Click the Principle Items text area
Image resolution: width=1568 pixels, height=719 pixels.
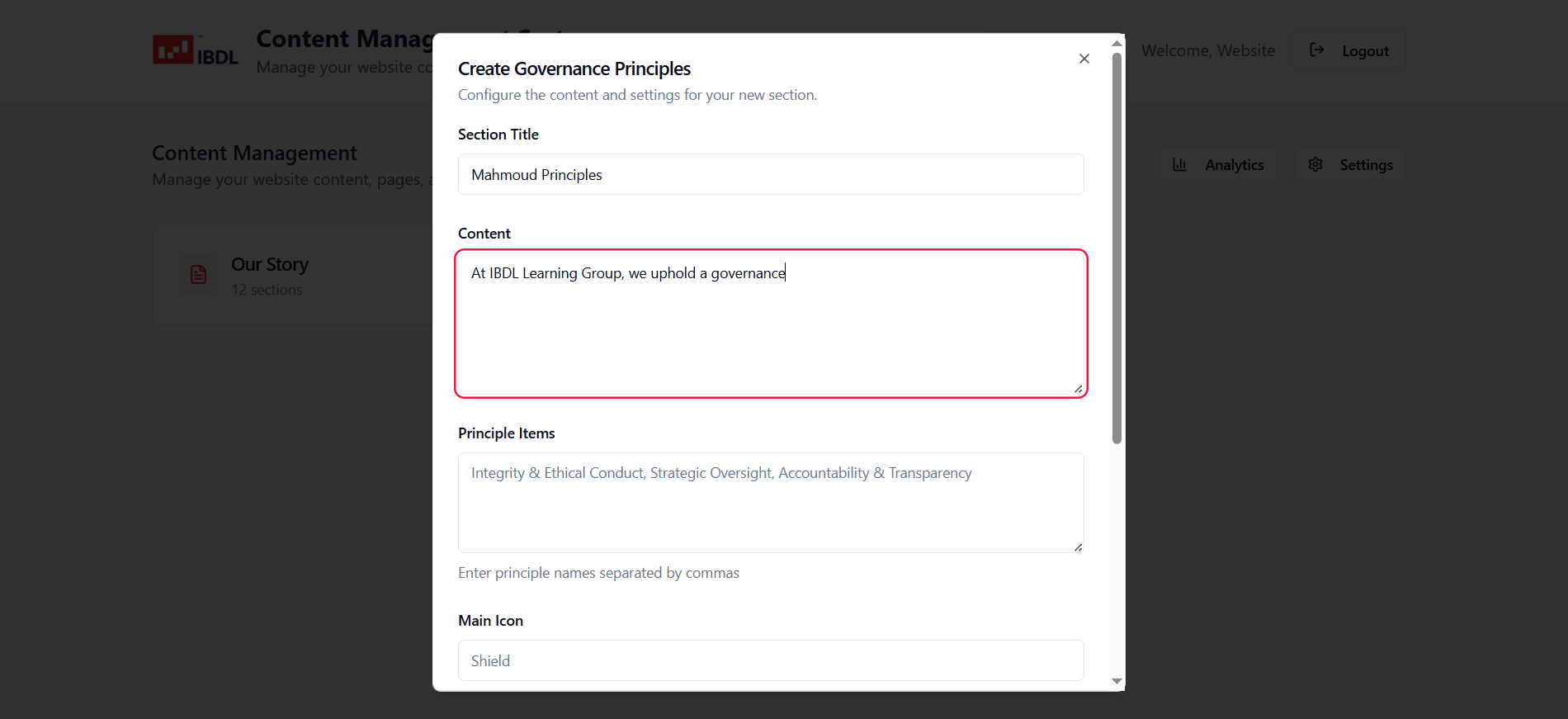[x=771, y=502]
